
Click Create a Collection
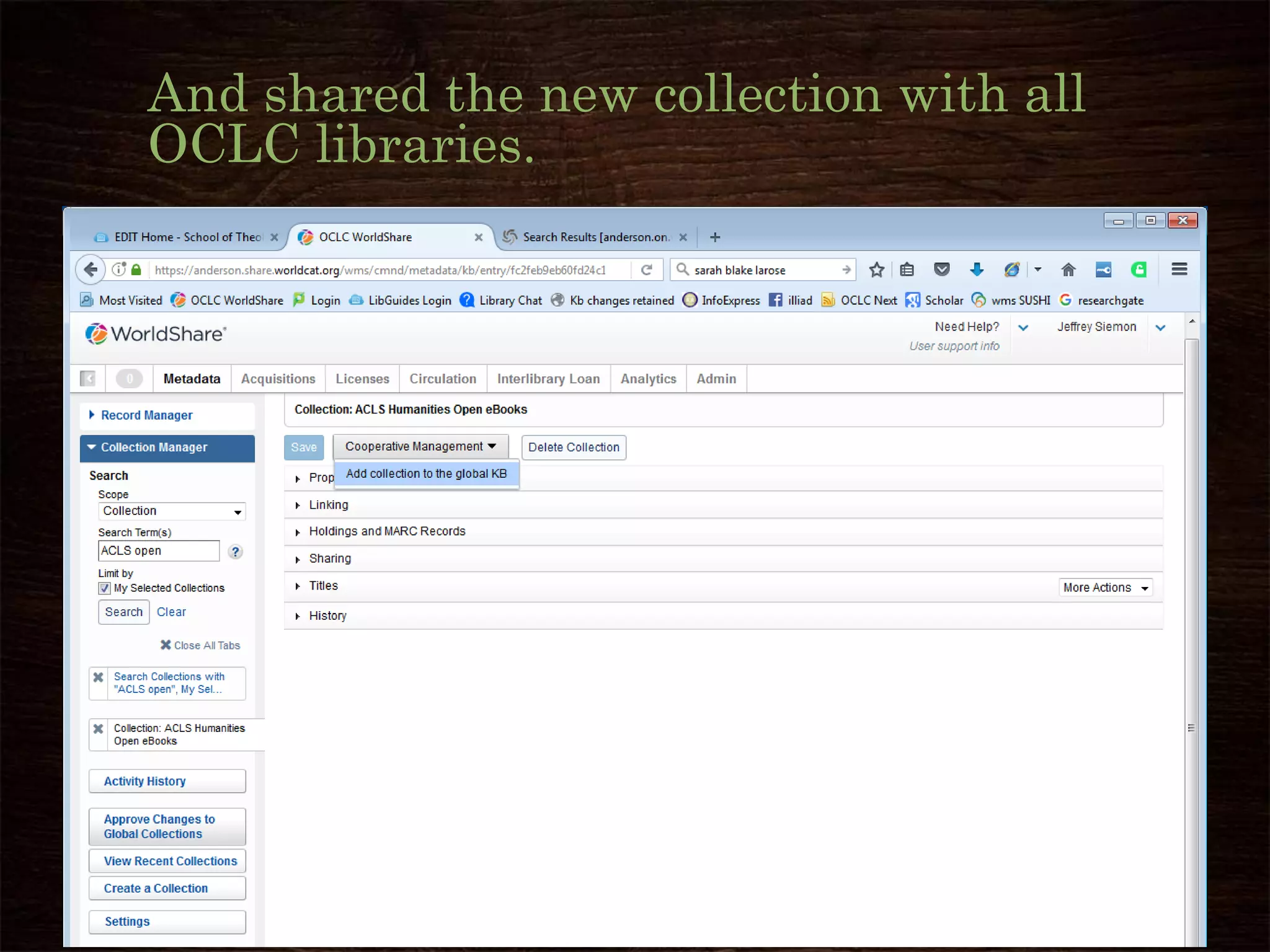point(167,888)
